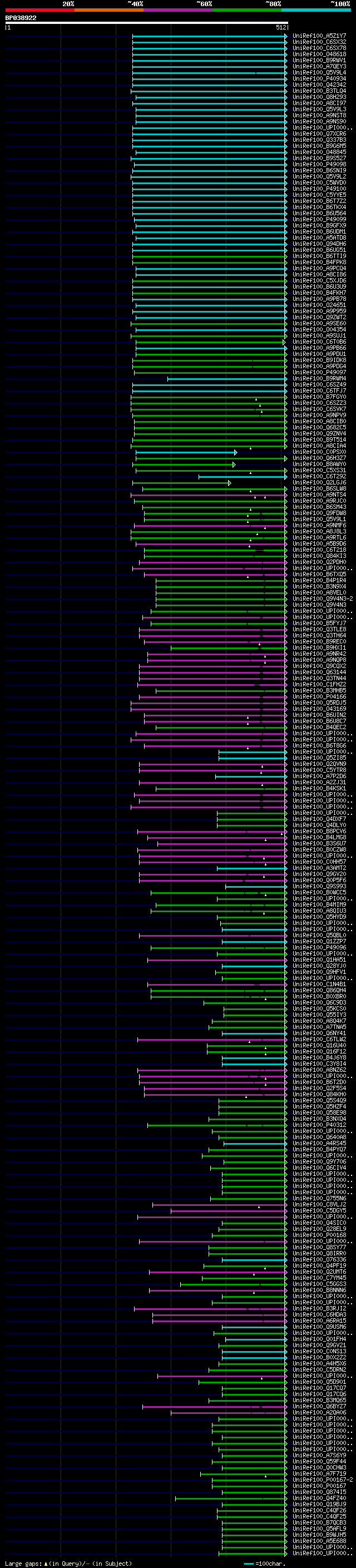Screen dimensions: 356x1568
Task: Select the UniRef100_Q1HA51 hit label
Action: click(x=319, y=960)
